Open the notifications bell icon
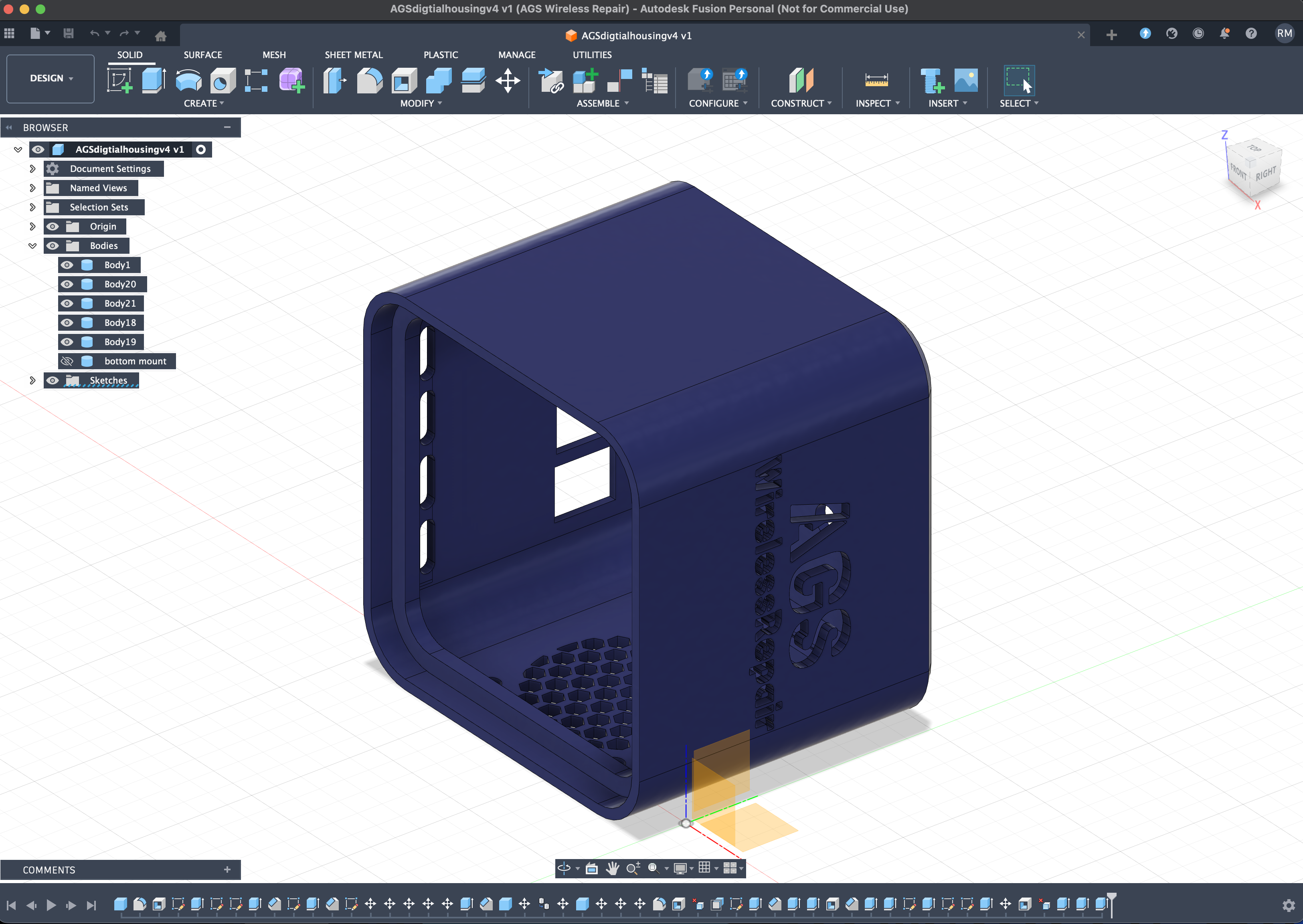 [1224, 34]
